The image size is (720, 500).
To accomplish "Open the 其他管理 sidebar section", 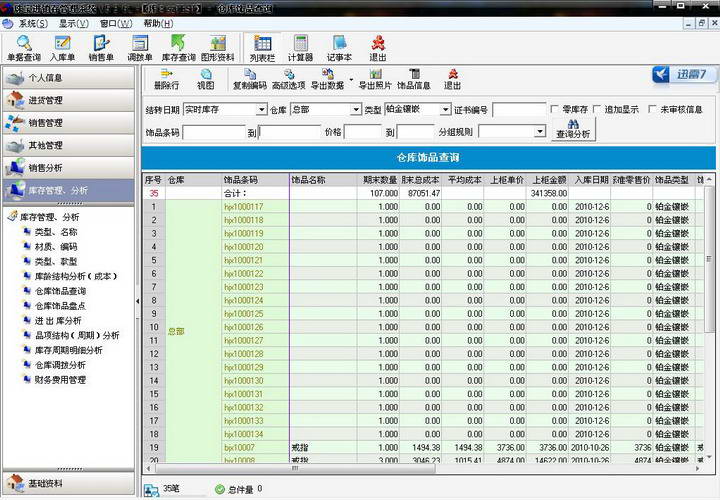I will 69,145.
